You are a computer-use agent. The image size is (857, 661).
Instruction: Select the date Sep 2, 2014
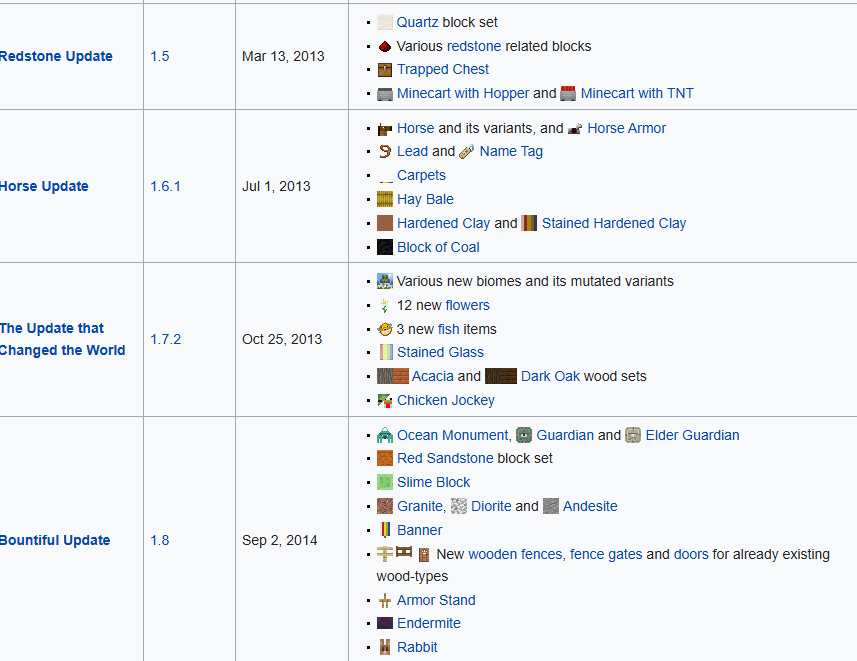(279, 540)
